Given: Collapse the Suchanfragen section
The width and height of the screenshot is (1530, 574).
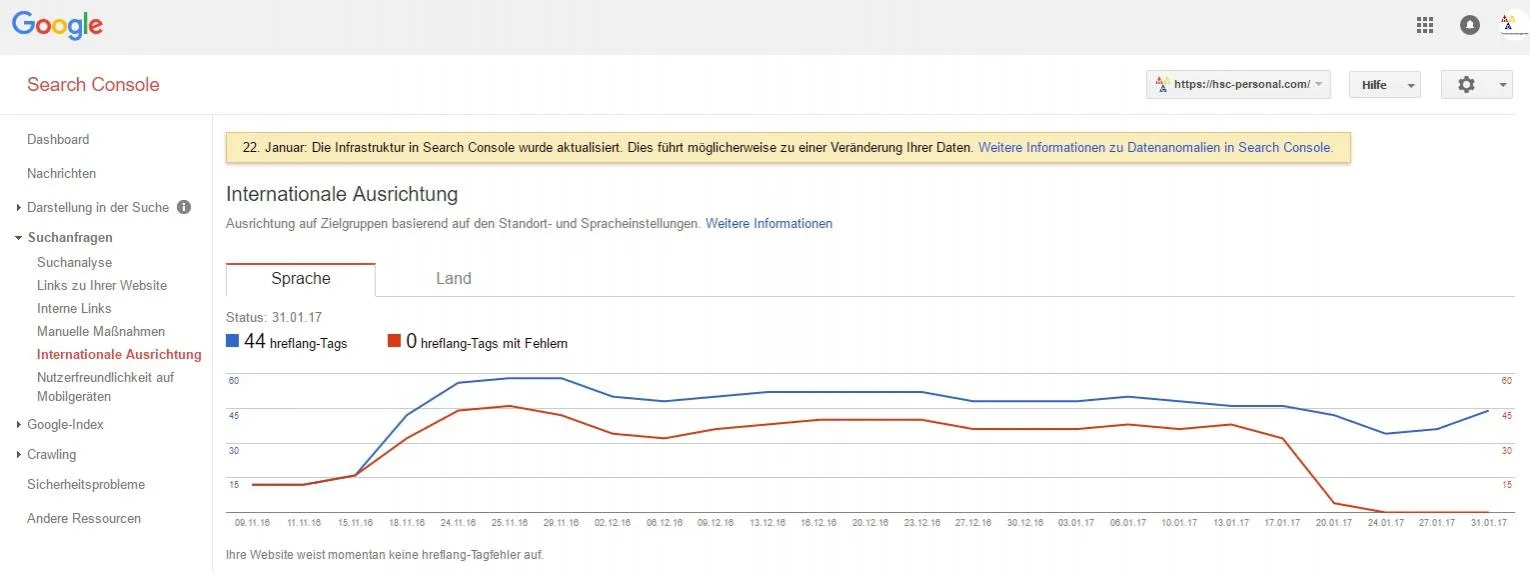Looking at the screenshot, I should (64, 238).
